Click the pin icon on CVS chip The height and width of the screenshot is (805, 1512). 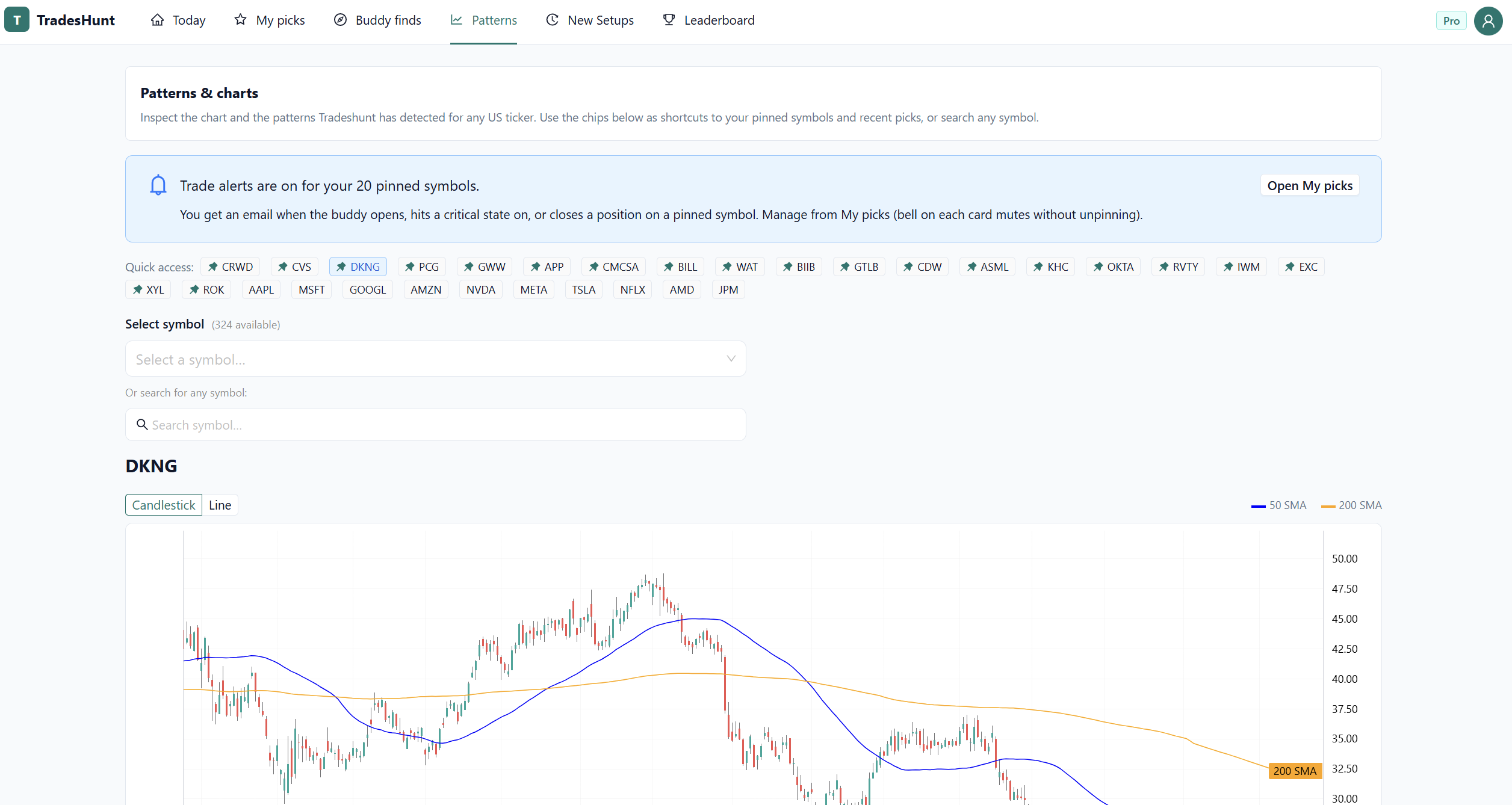coord(283,267)
